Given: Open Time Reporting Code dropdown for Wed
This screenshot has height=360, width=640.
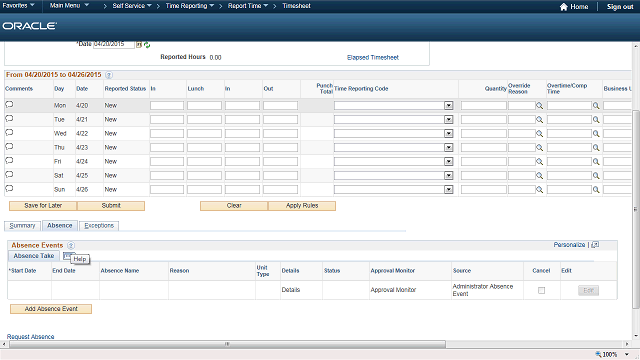Looking at the screenshot, I should point(449,133).
